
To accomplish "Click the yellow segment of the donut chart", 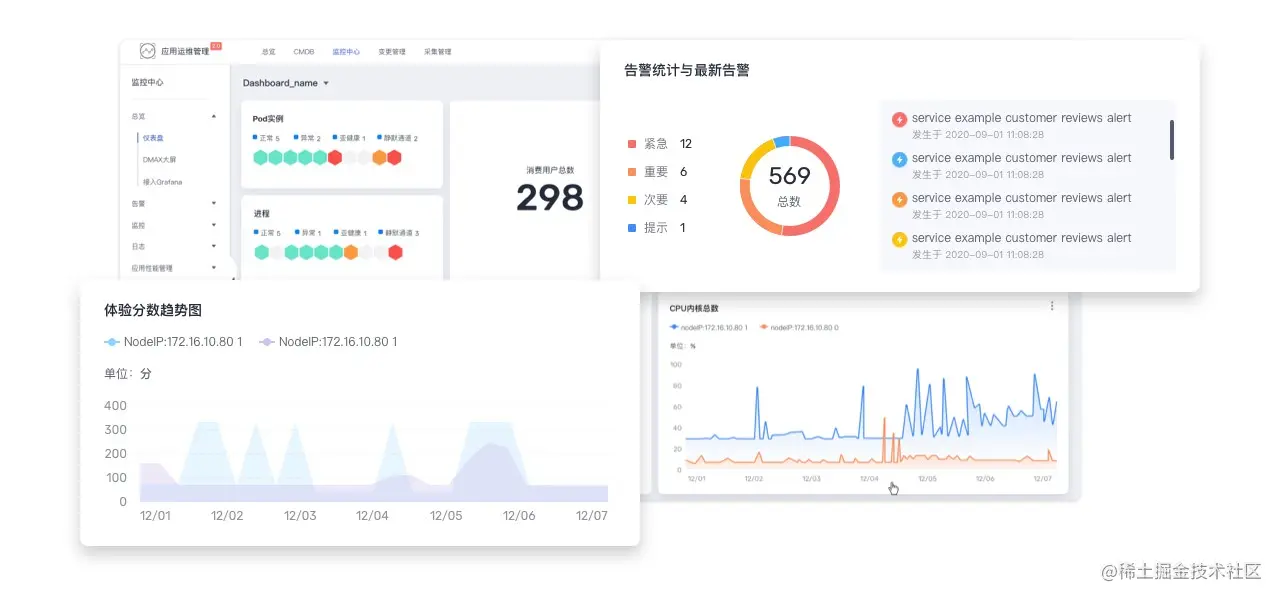I will pos(754,155).
